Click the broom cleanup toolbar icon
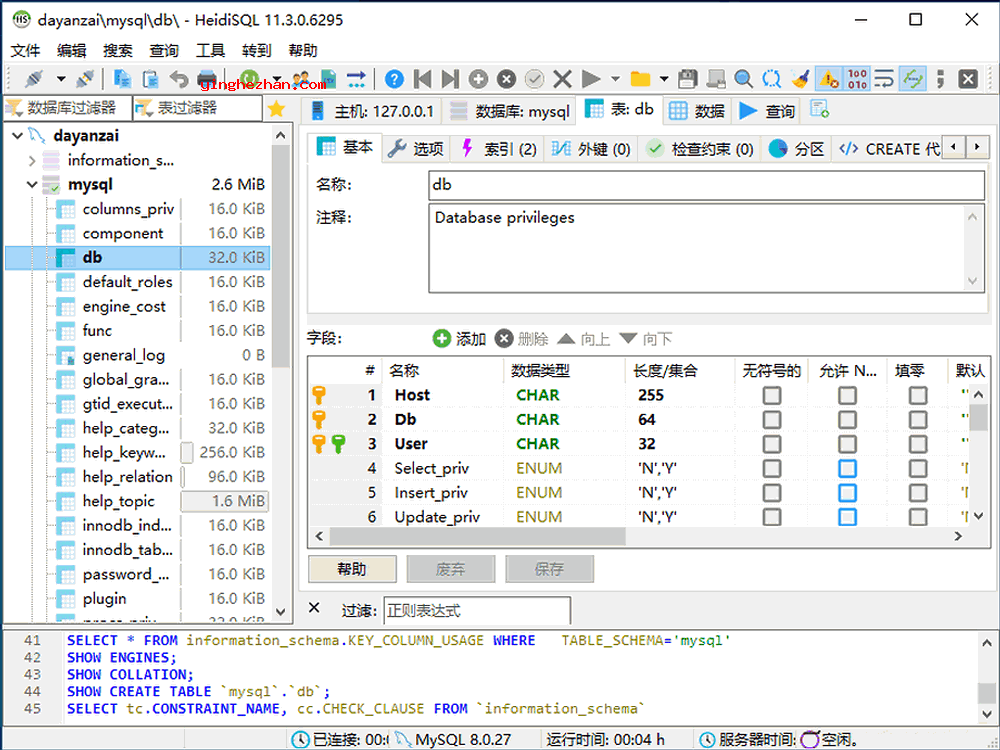This screenshot has width=1000, height=750. [799, 79]
